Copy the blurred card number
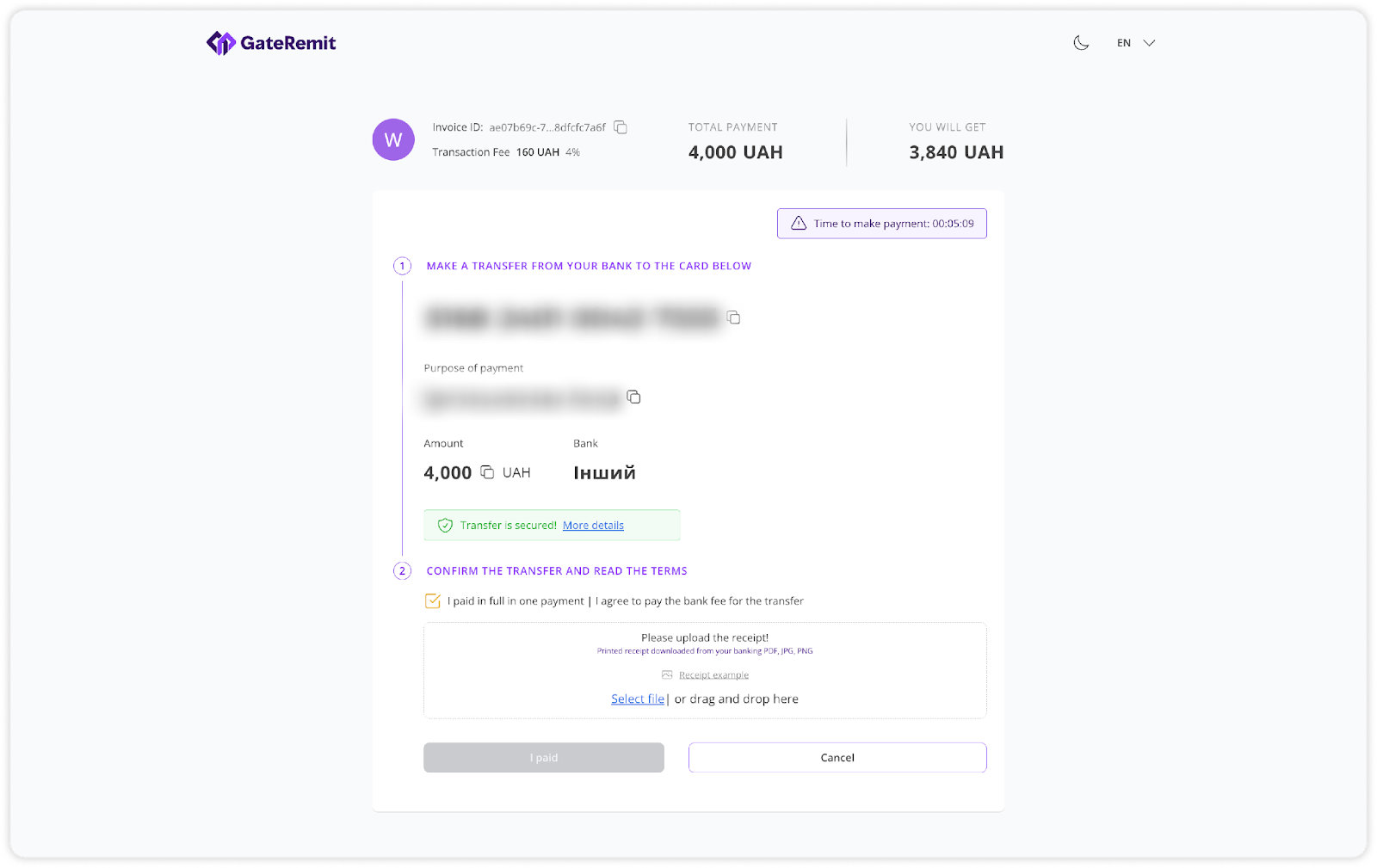Viewport: 1377px width, 868px height. (x=733, y=317)
